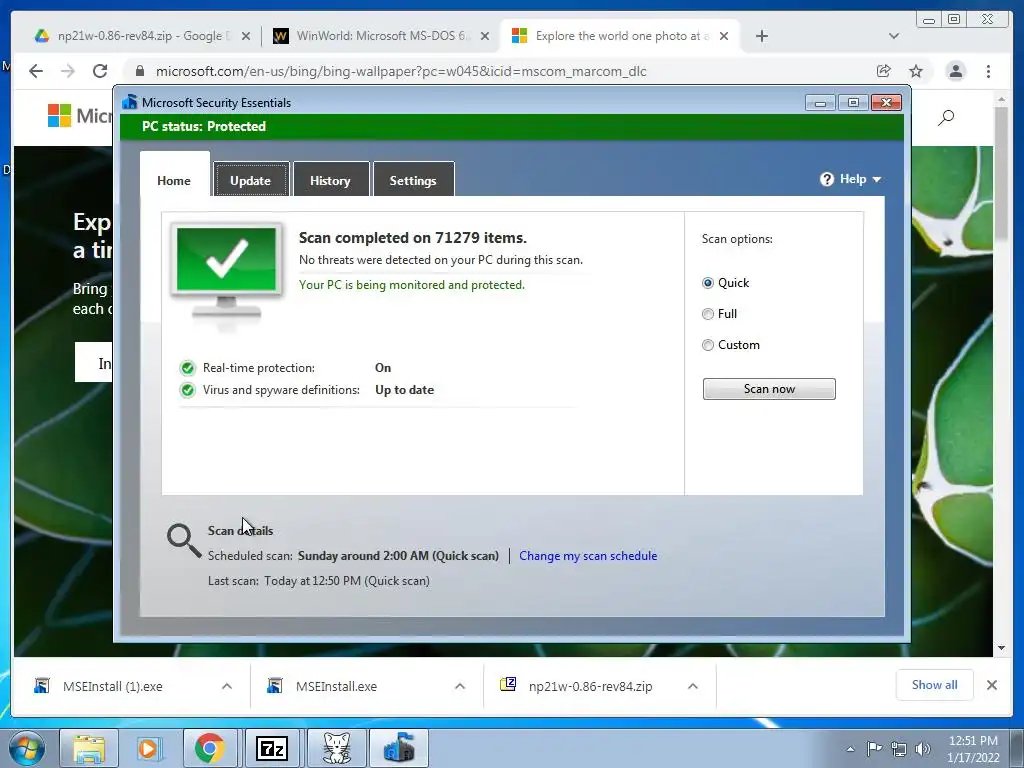1024x768 pixels.
Task: Click Virus and spyware definitions check icon
Action: (187, 391)
